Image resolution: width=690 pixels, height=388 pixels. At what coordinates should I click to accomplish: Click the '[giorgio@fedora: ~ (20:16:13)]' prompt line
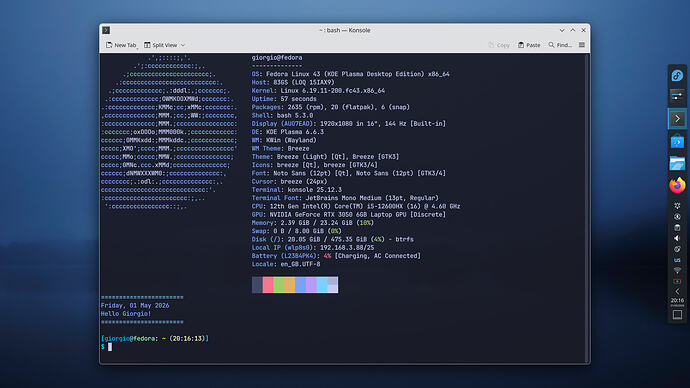pos(155,338)
